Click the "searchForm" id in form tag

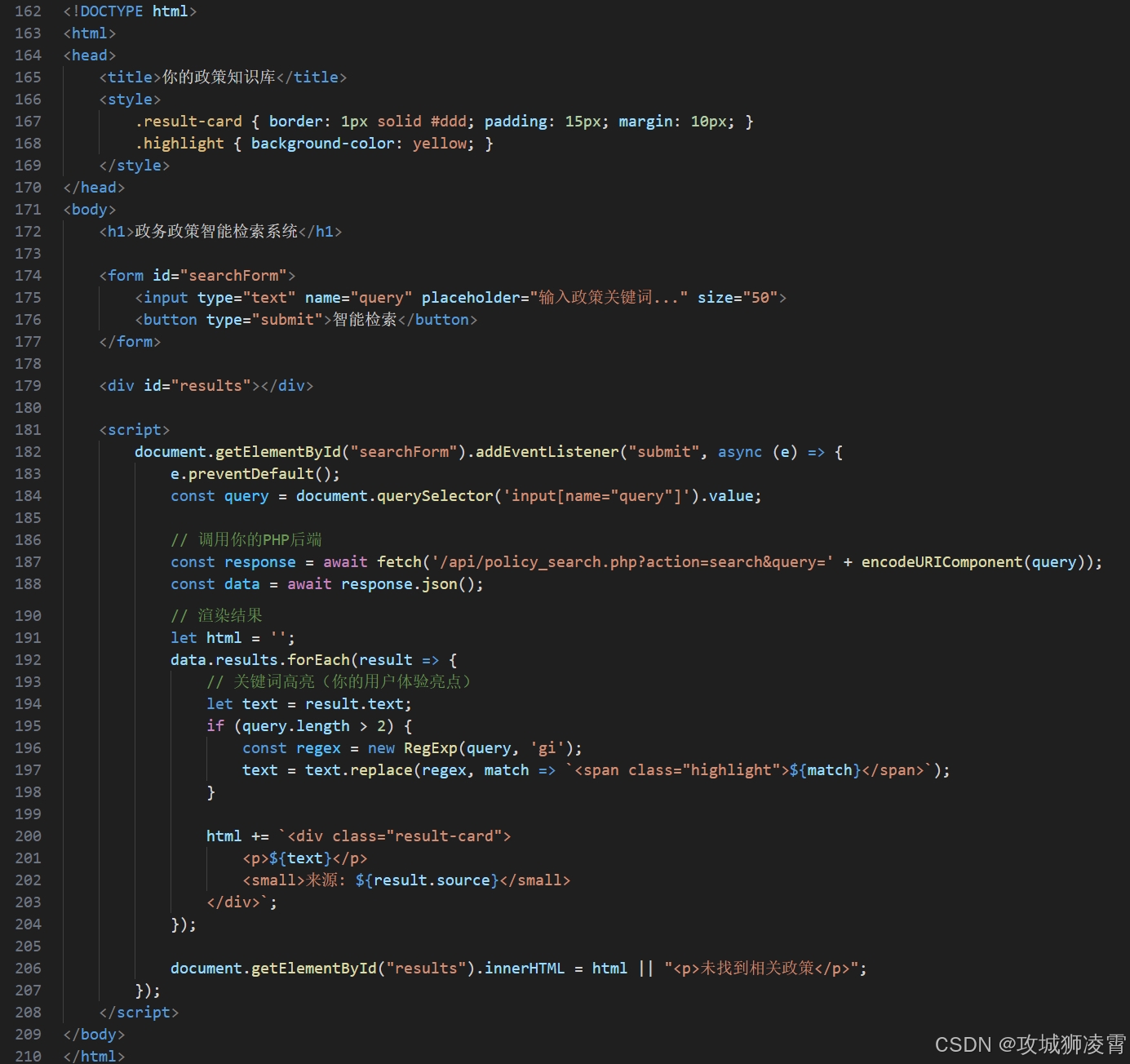(x=233, y=276)
